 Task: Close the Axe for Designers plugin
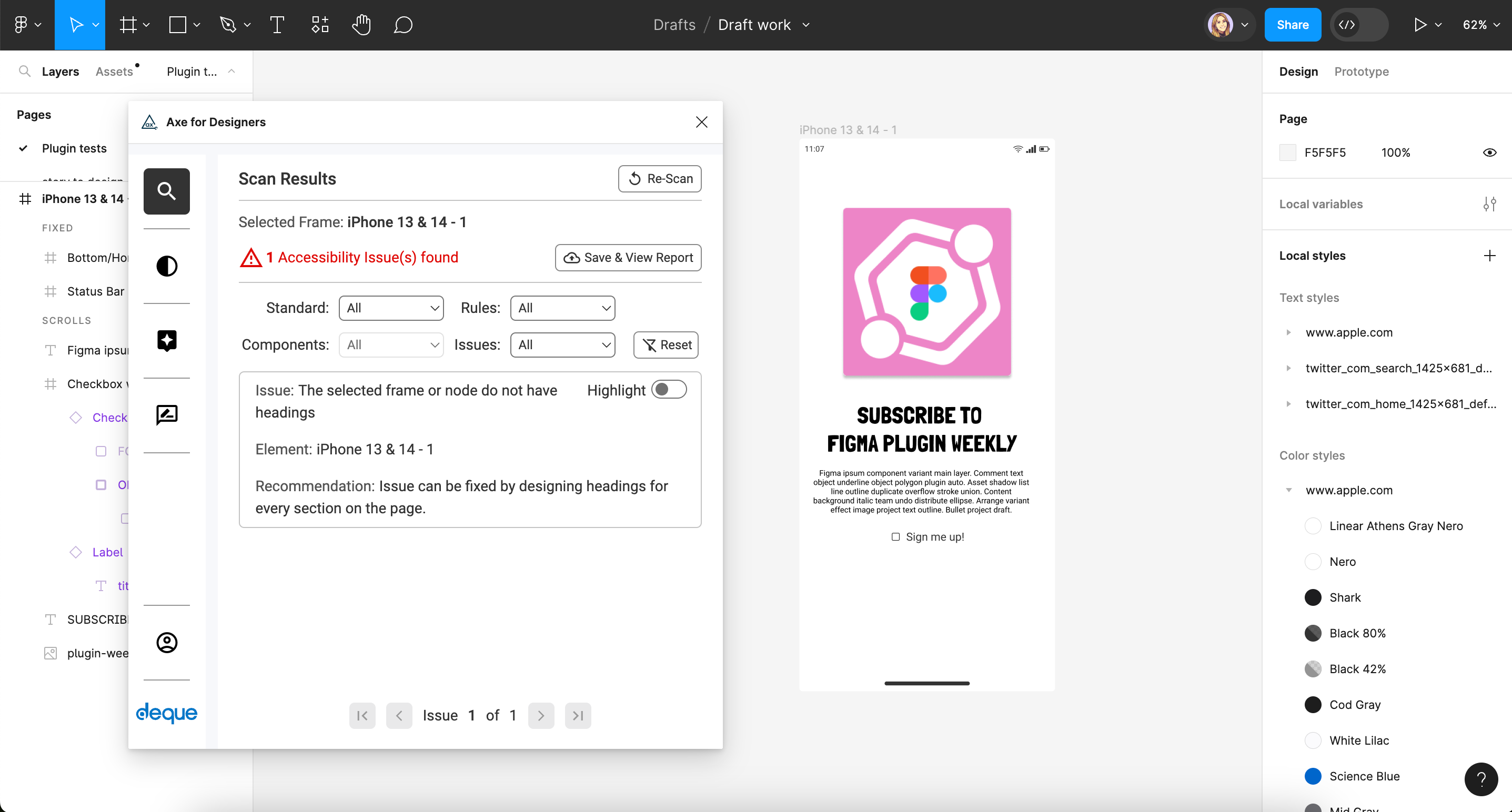coord(701,122)
